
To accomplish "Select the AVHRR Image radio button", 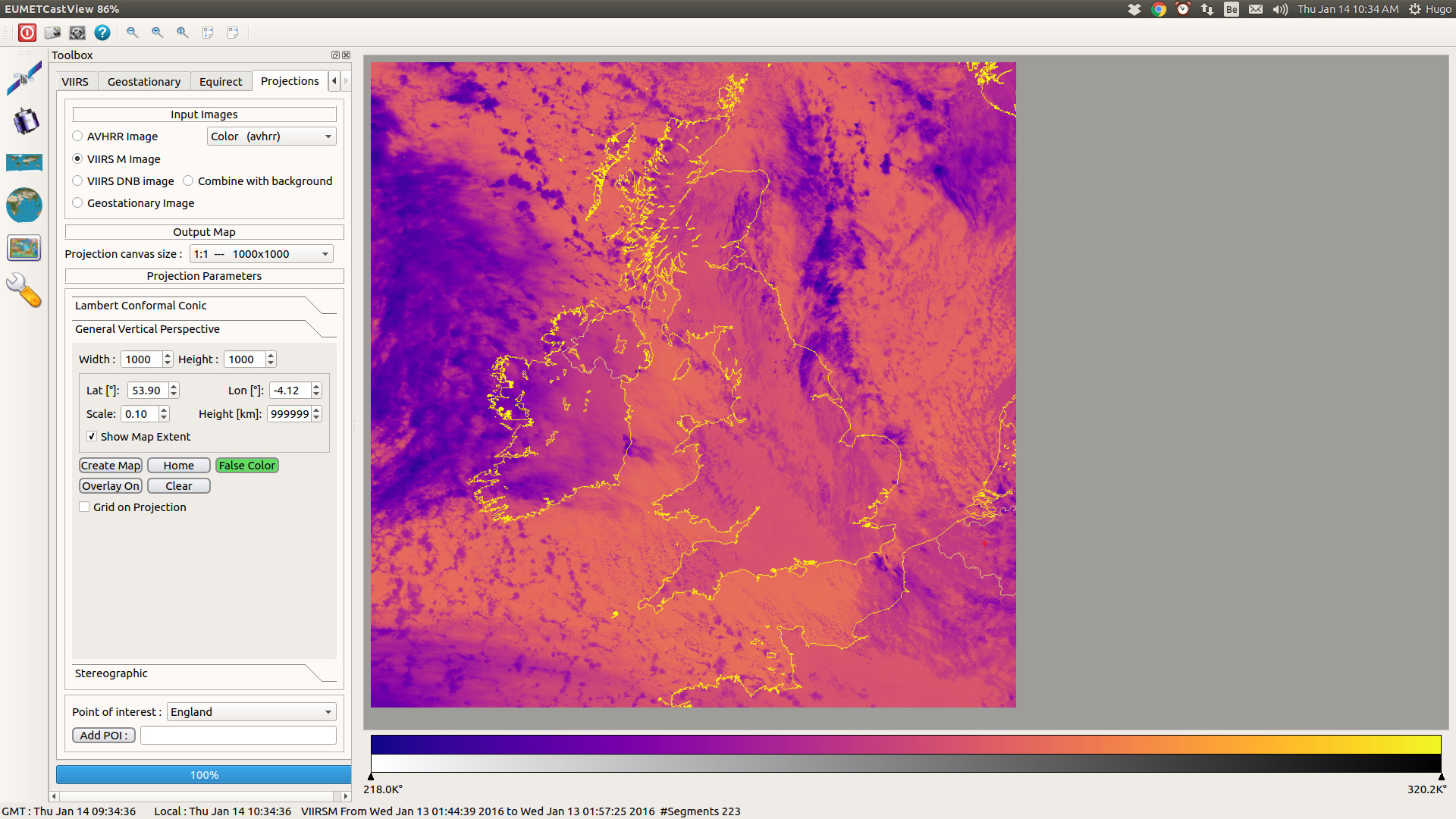I will [x=77, y=136].
